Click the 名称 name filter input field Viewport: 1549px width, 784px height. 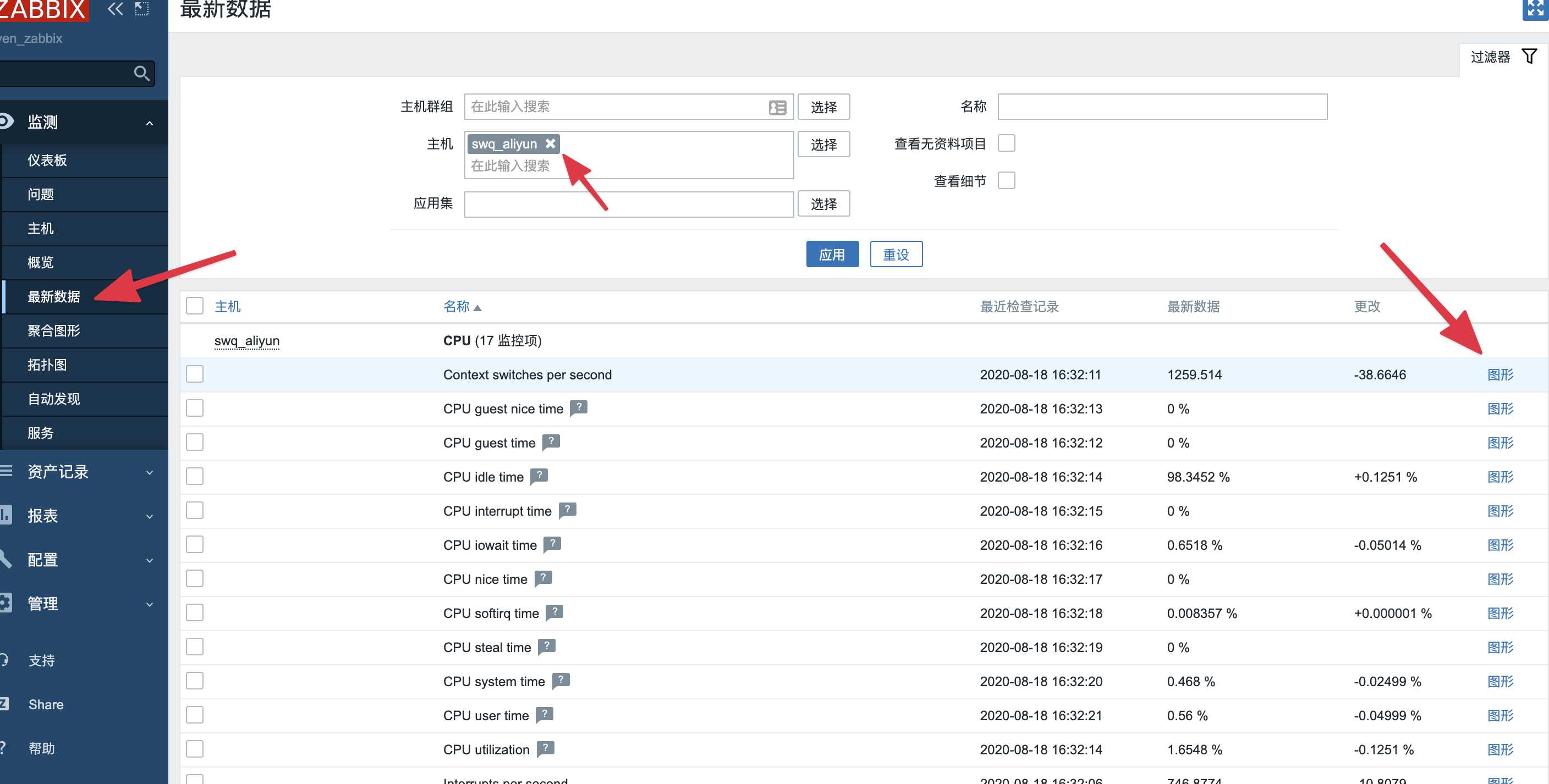coord(1162,107)
